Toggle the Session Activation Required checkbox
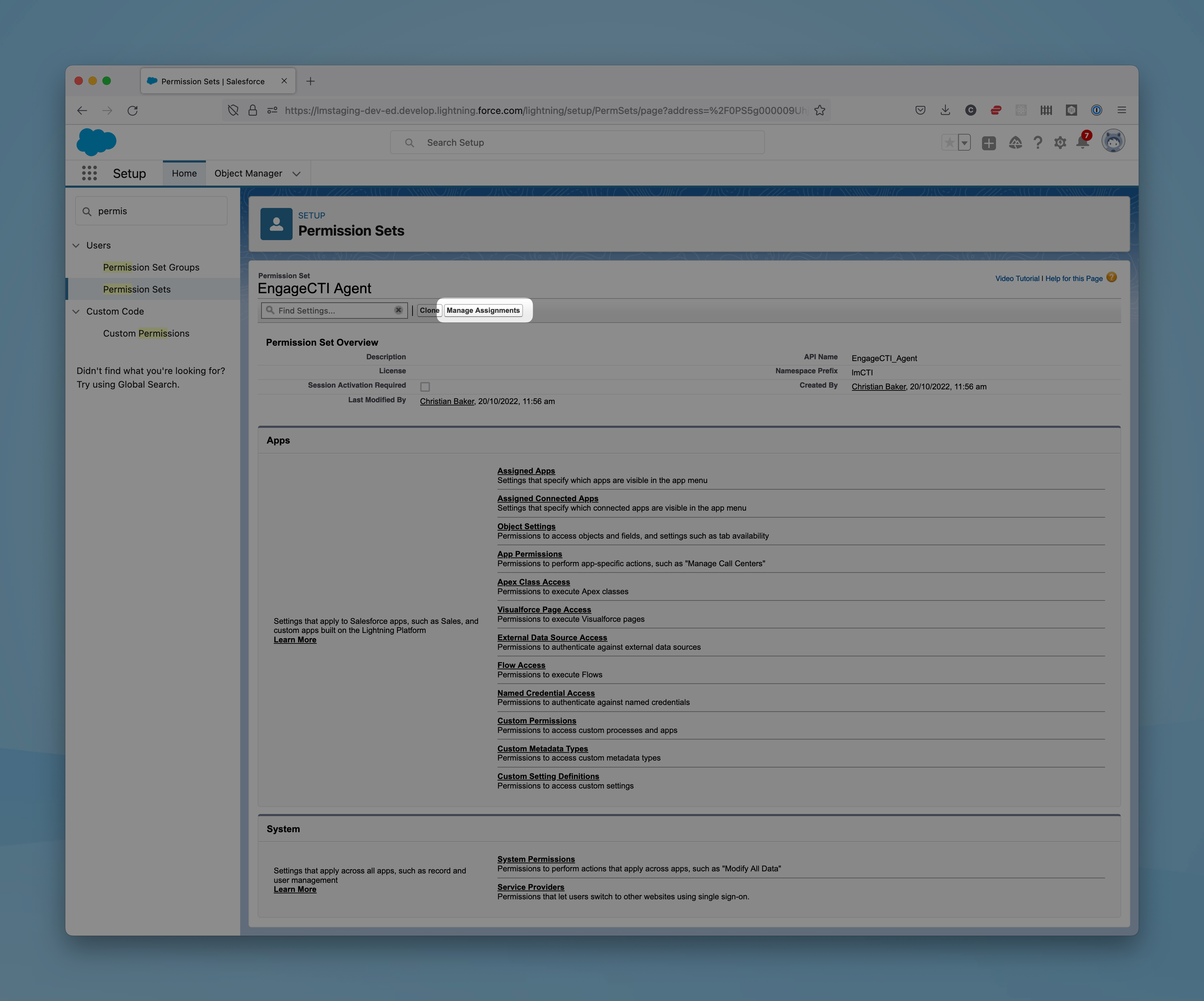 click(x=425, y=387)
